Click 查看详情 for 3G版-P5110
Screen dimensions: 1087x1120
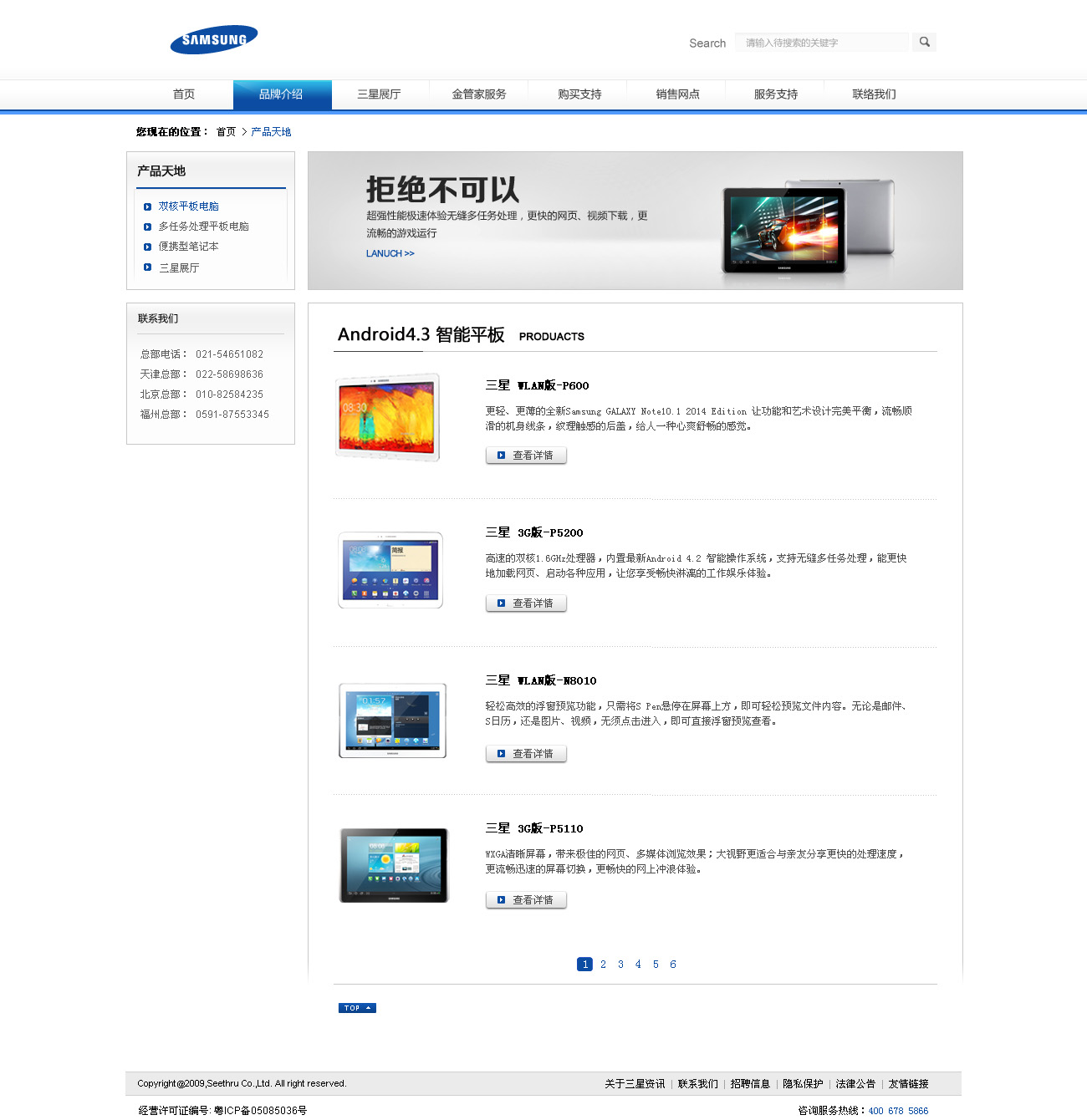pos(526,900)
